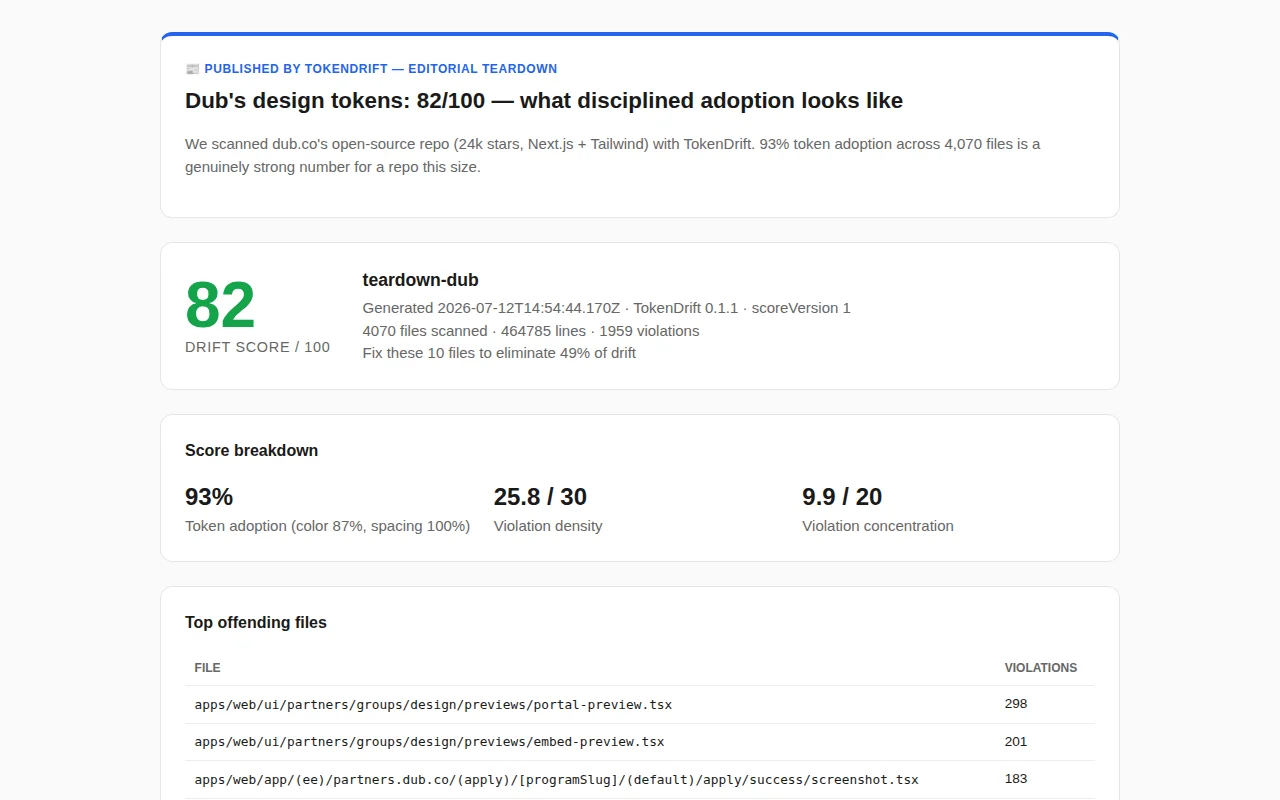Click the VIOLATIONS column header
Viewport: 1280px width, 800px height.
1041,668
